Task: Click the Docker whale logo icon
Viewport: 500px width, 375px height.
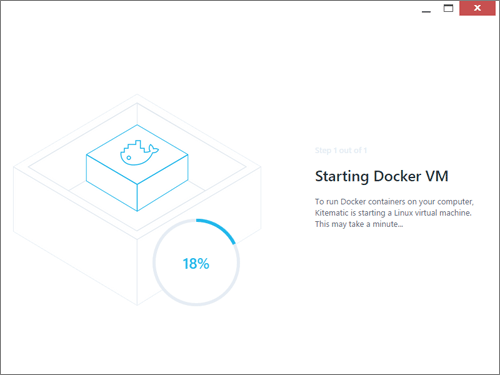Action: click(139, 153)
